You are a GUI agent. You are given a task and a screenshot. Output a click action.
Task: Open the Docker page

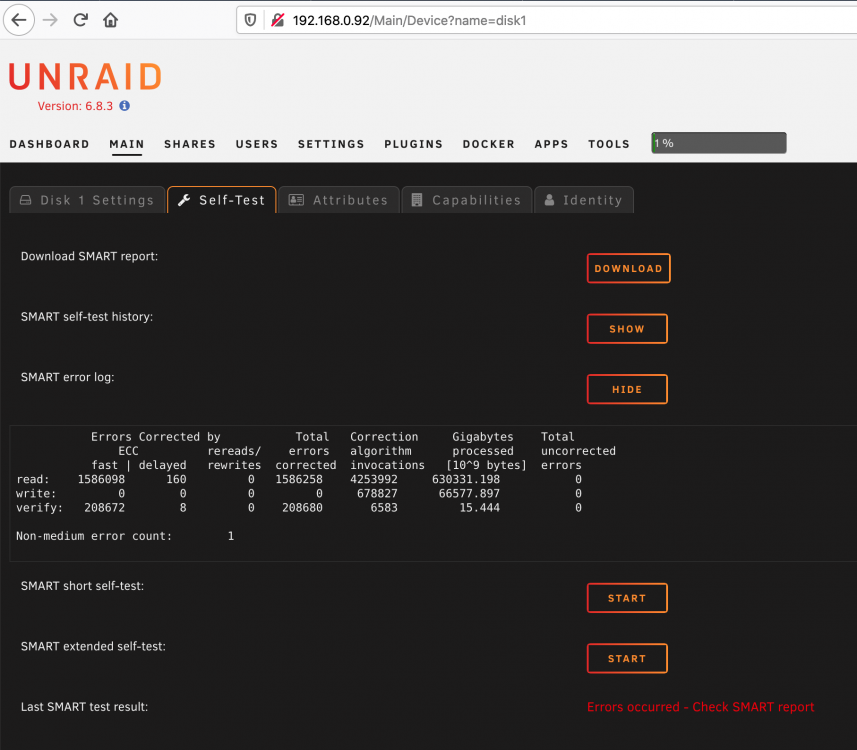tap(489, 144)
